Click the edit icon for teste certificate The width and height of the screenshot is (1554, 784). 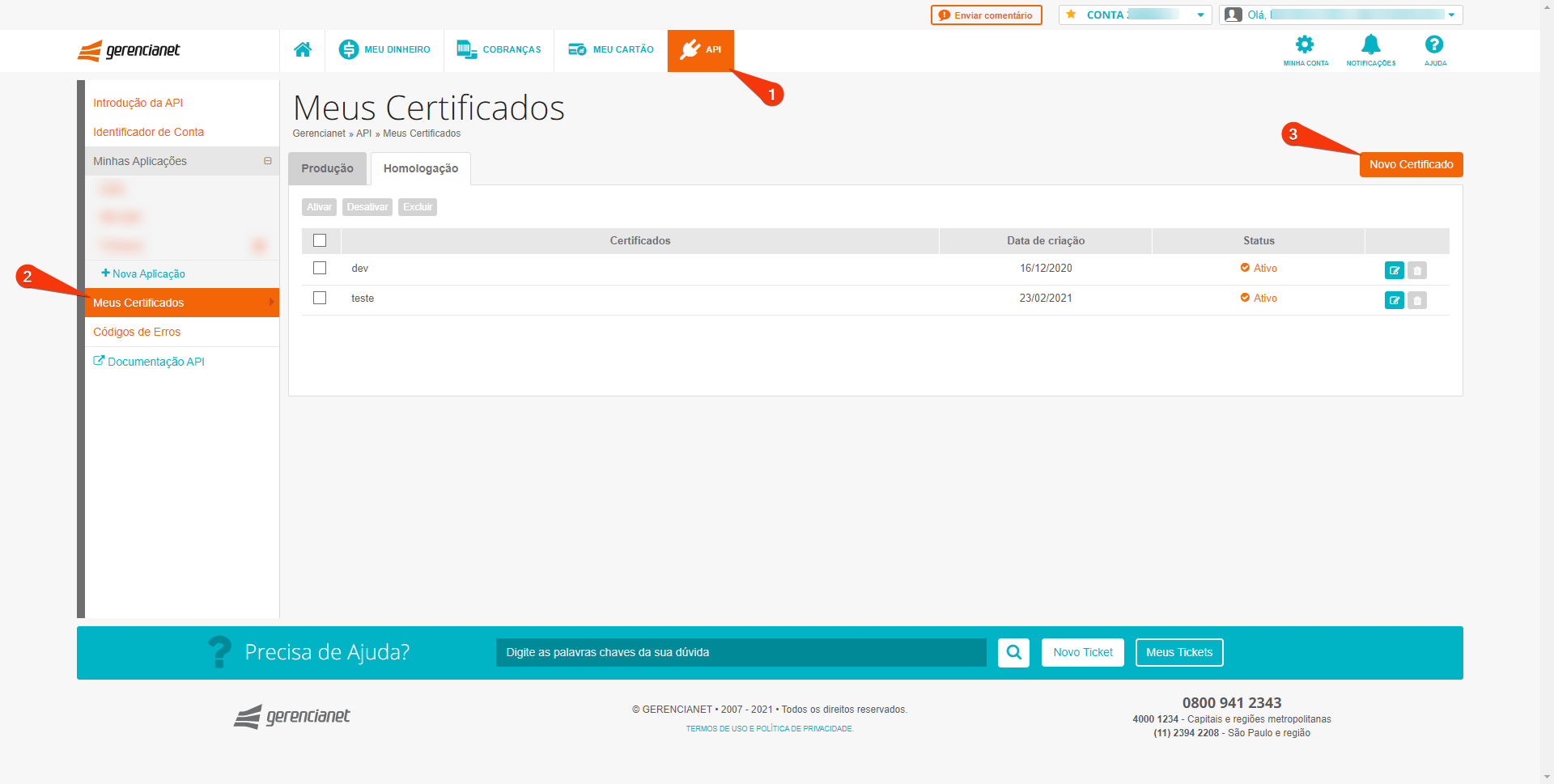click(1394, 301)
